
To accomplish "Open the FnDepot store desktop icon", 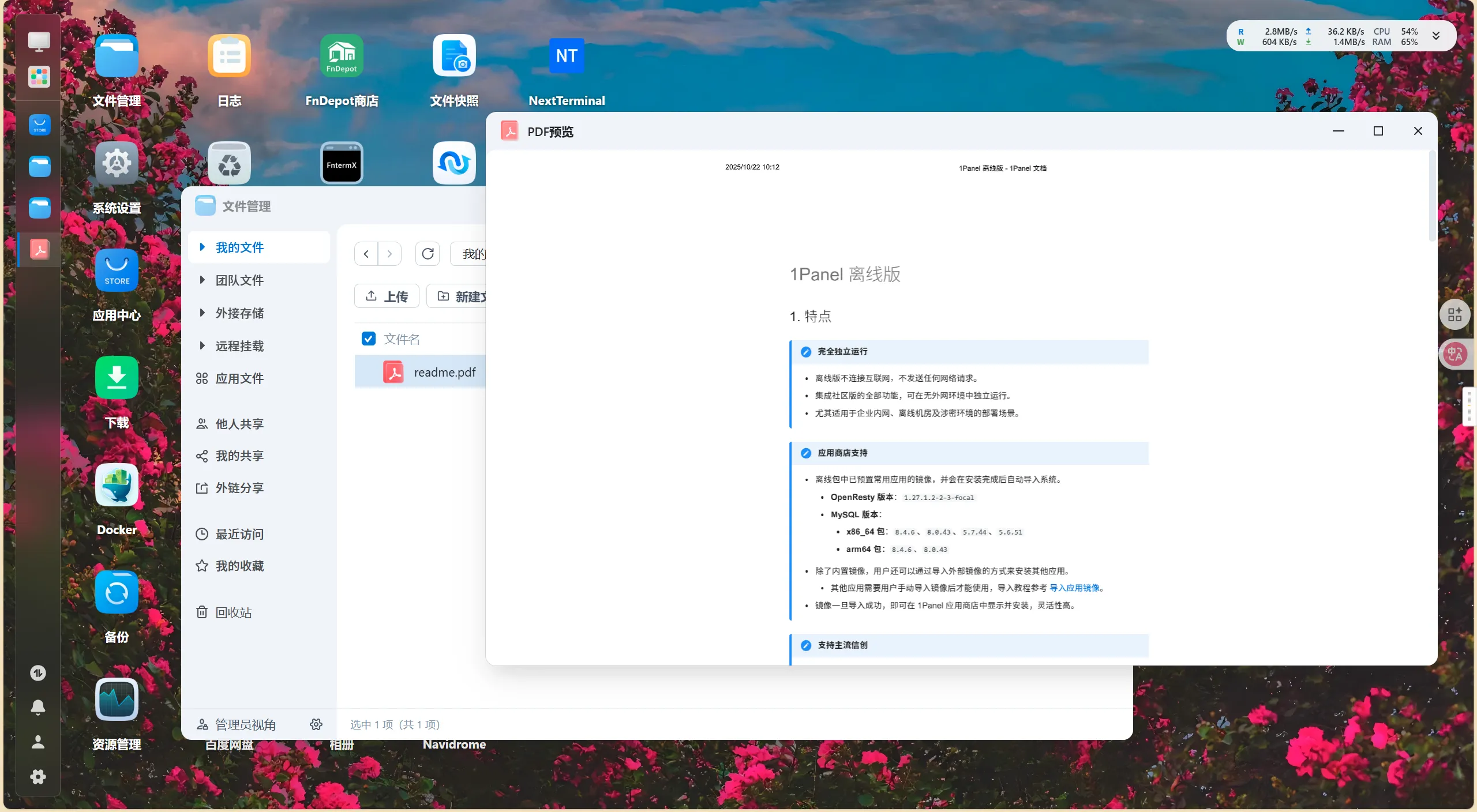I will click(x=342, y=57).
